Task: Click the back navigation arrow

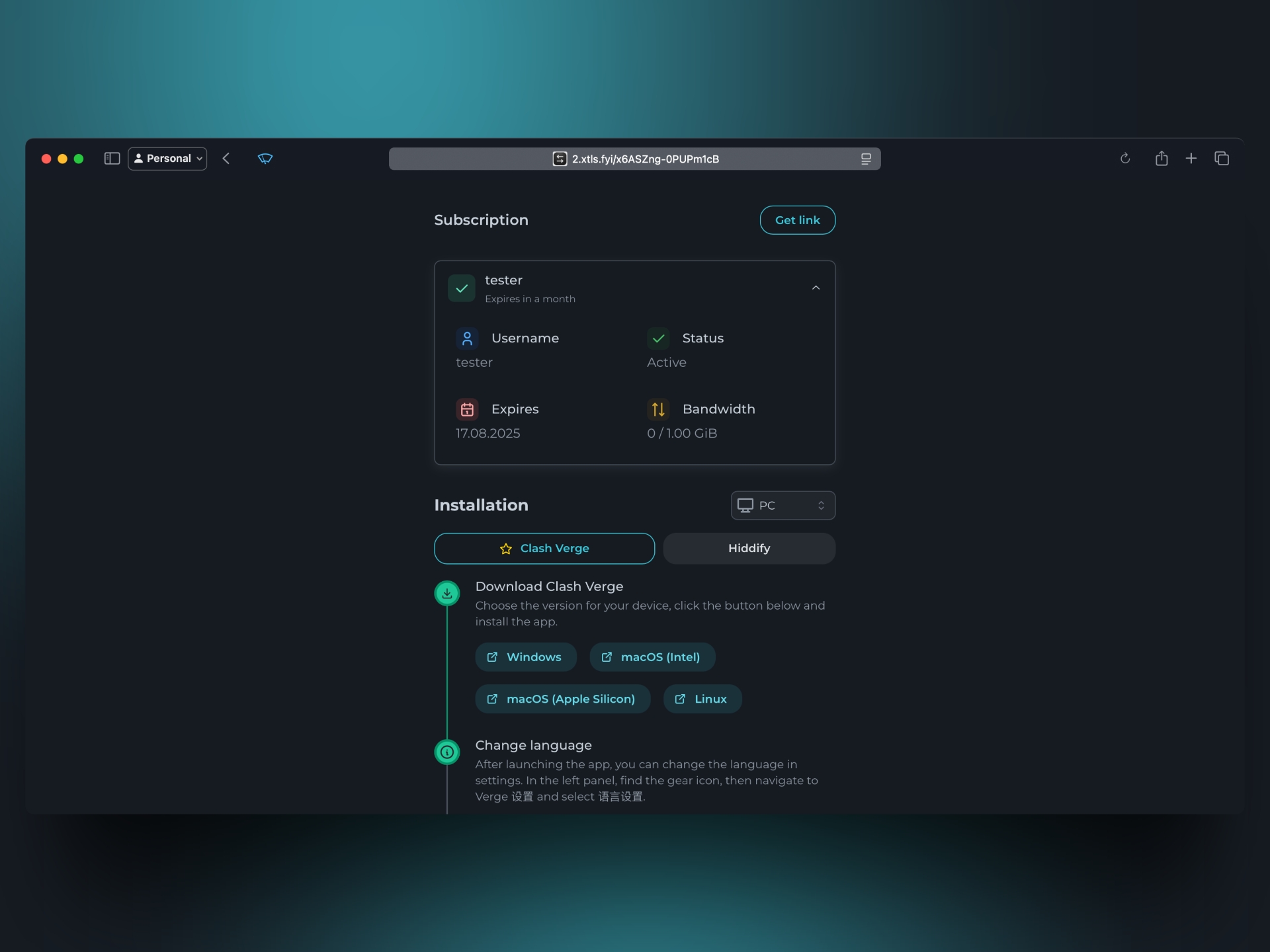Action: (x=226, y=159)
